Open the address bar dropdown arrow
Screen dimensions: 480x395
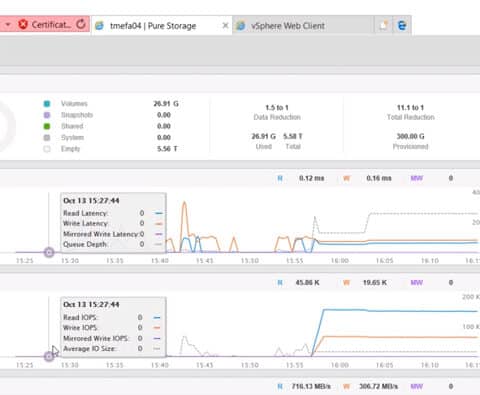point(8,24)
